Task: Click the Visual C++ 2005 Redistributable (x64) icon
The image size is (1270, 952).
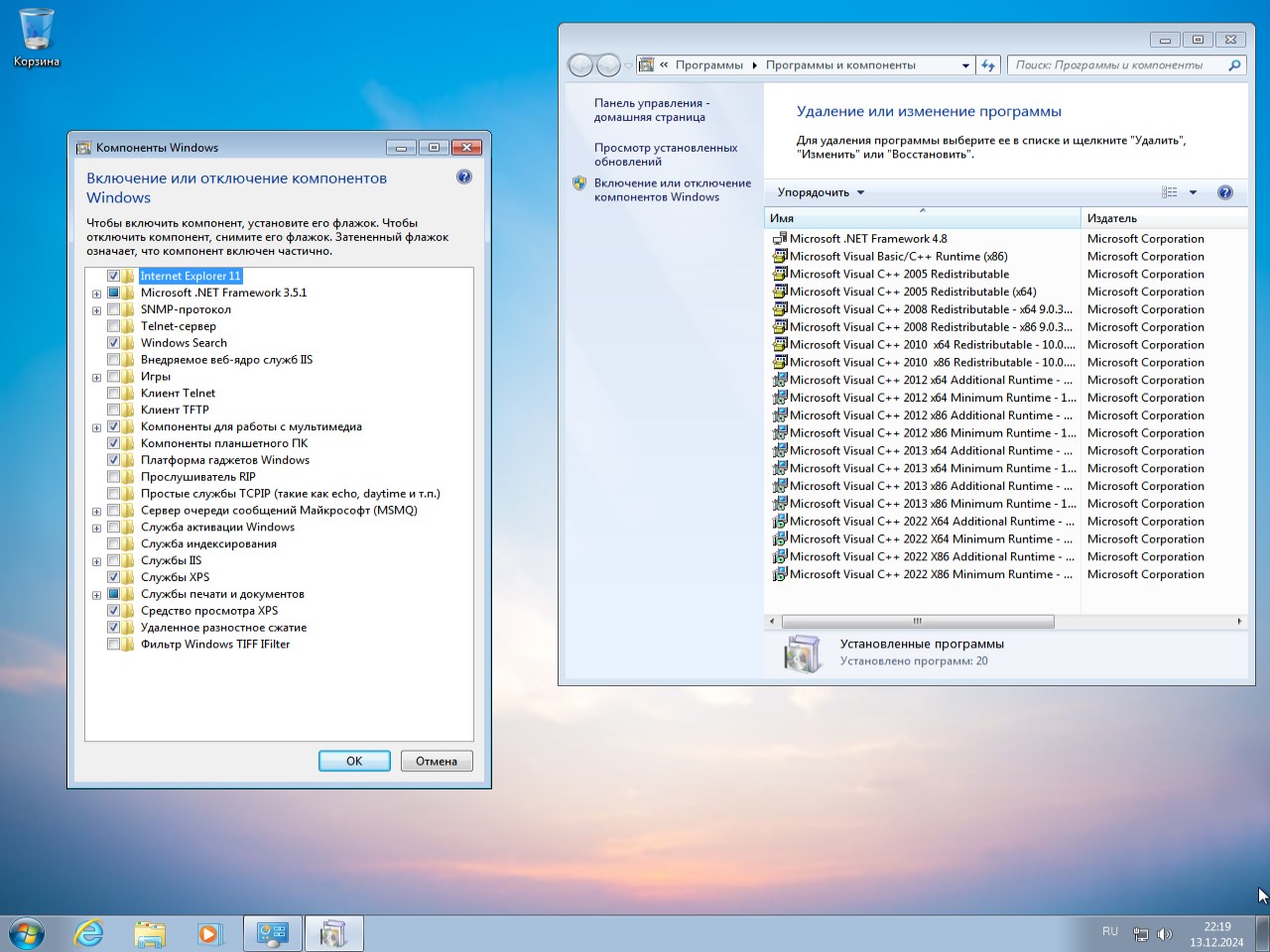Action: point(780,293)
